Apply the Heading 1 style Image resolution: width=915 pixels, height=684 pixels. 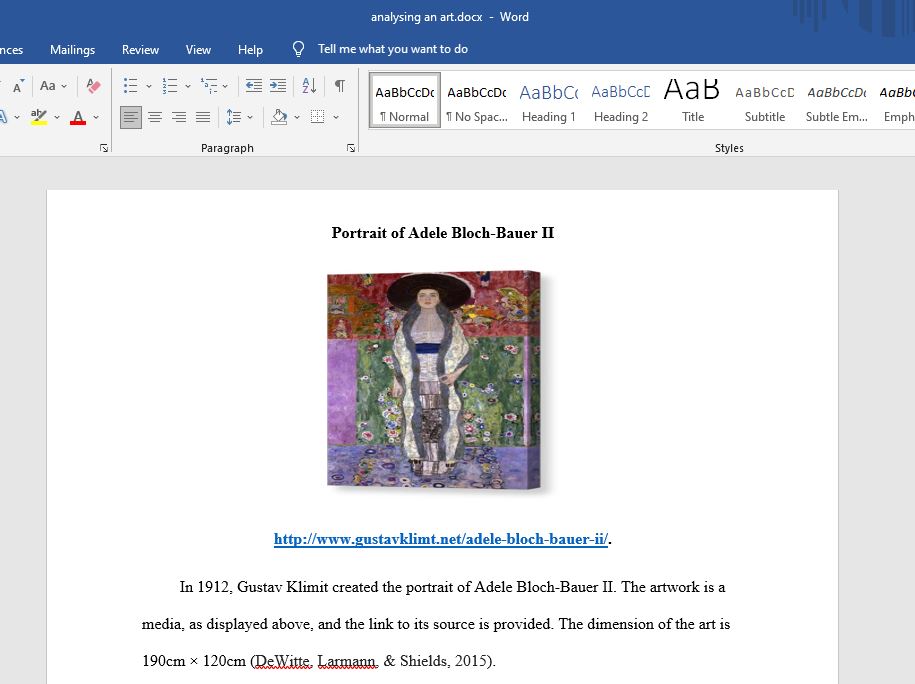(x=549, y=100)
